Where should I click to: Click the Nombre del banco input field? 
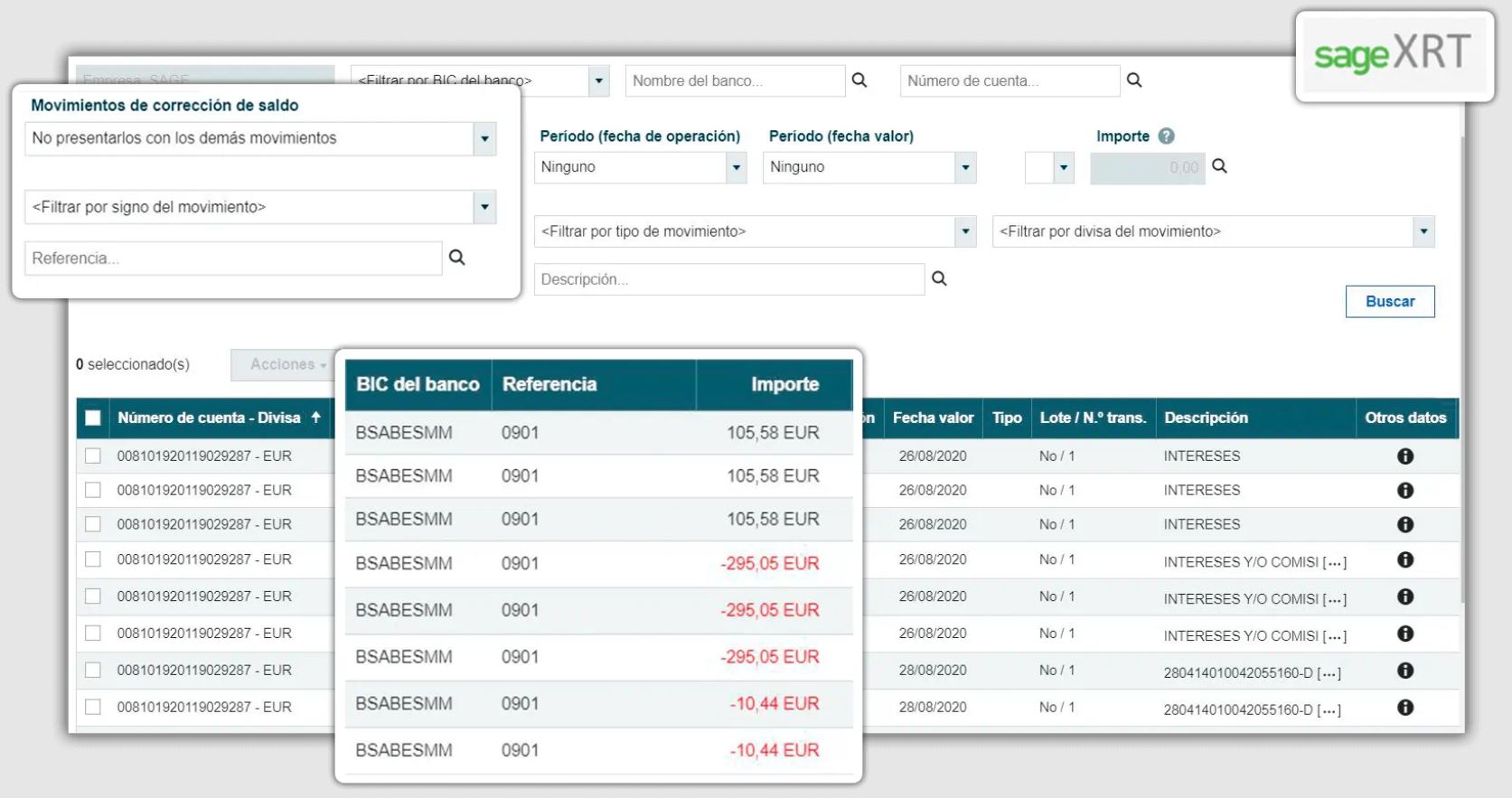tap(735, 80)
